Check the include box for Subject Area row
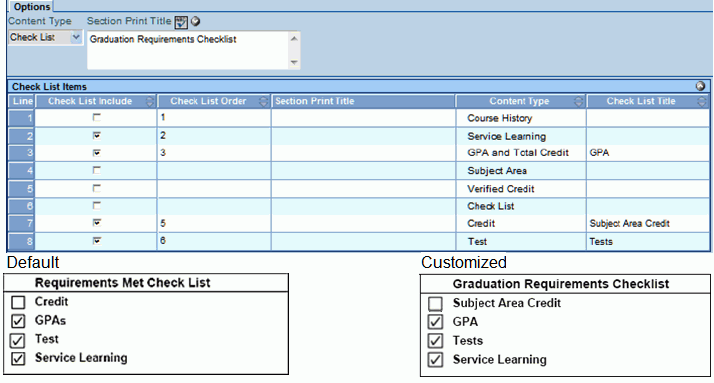 97,170
